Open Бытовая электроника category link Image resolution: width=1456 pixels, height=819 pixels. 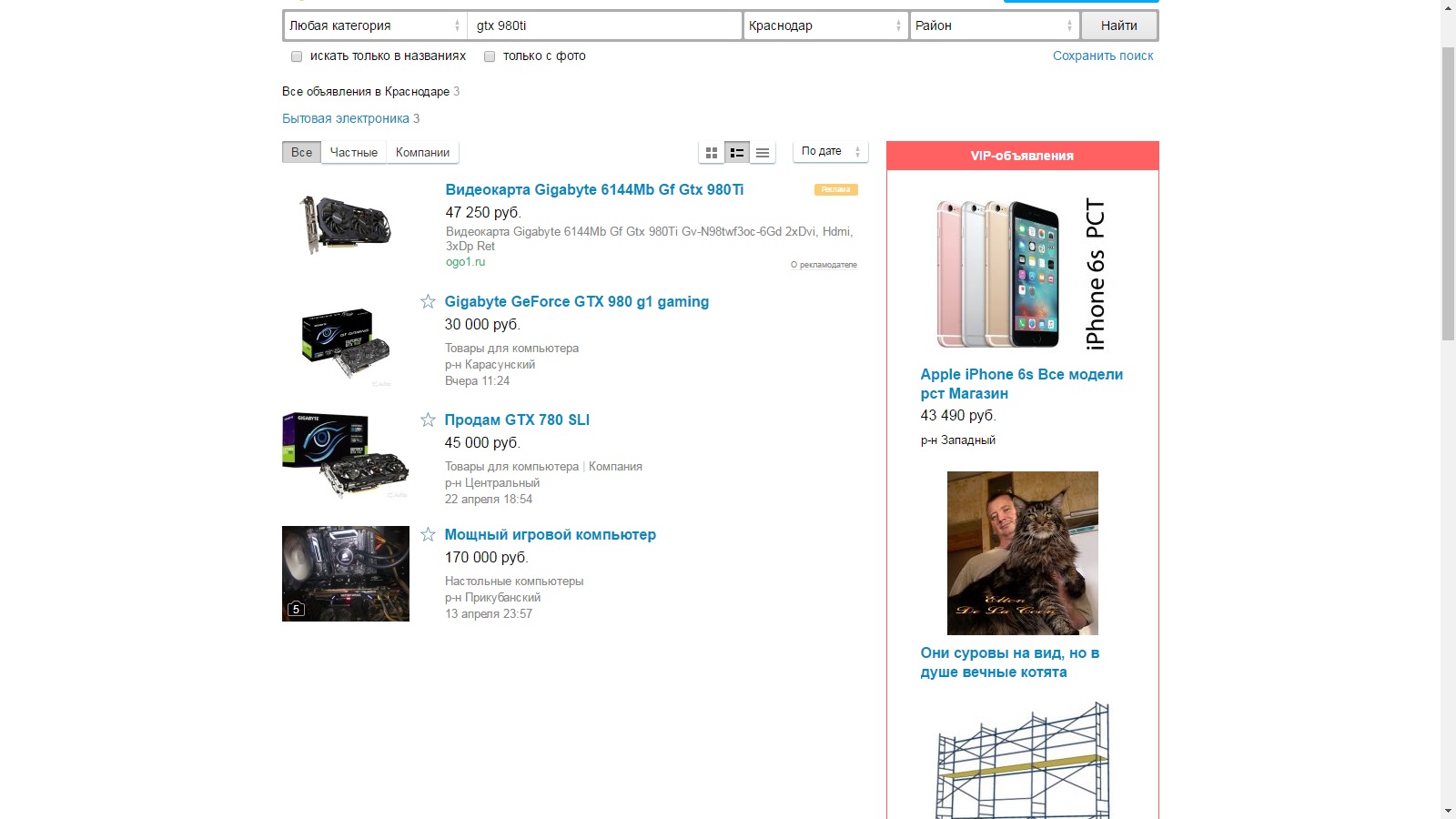346,118
